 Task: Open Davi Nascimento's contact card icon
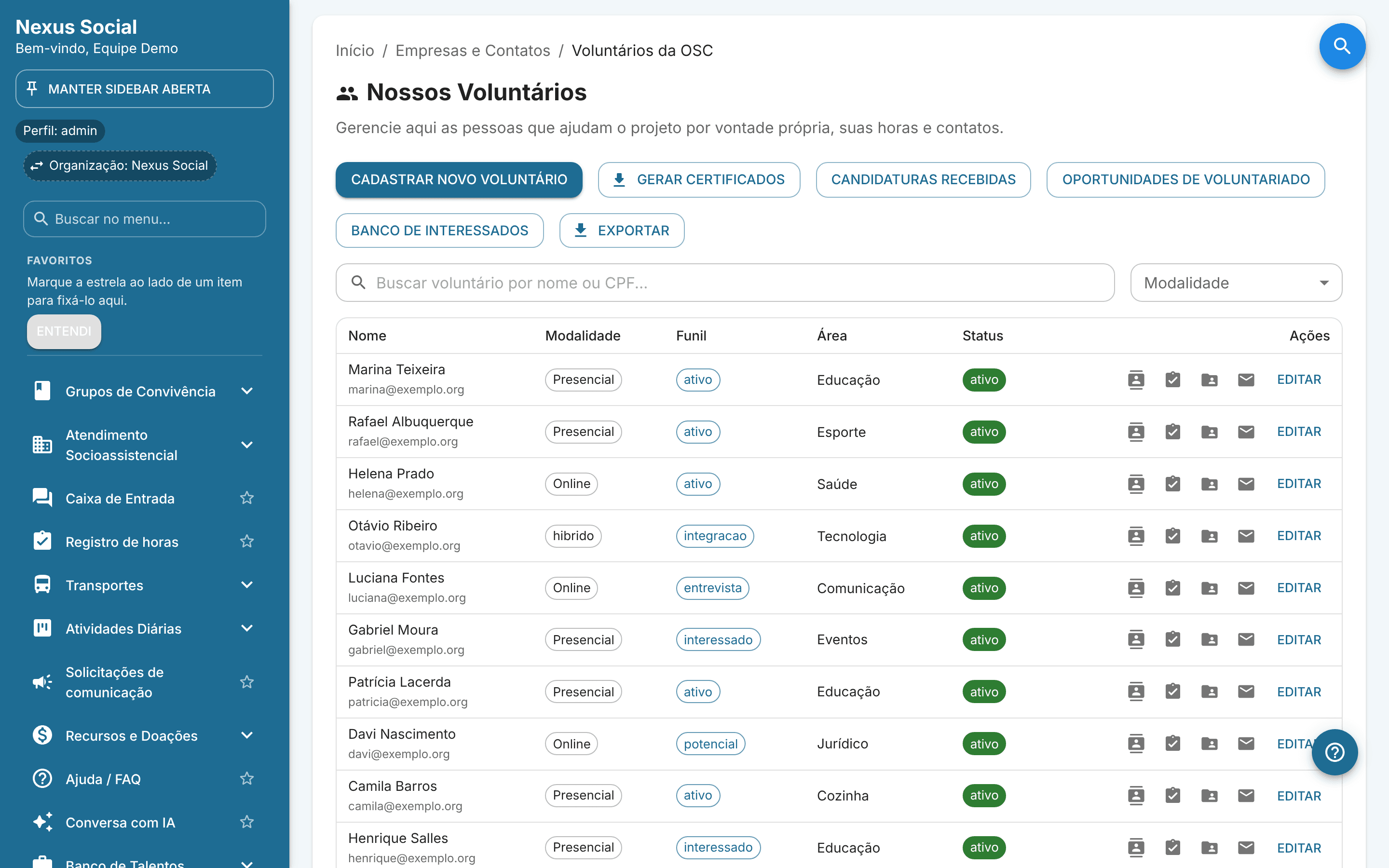point(1136,744)
